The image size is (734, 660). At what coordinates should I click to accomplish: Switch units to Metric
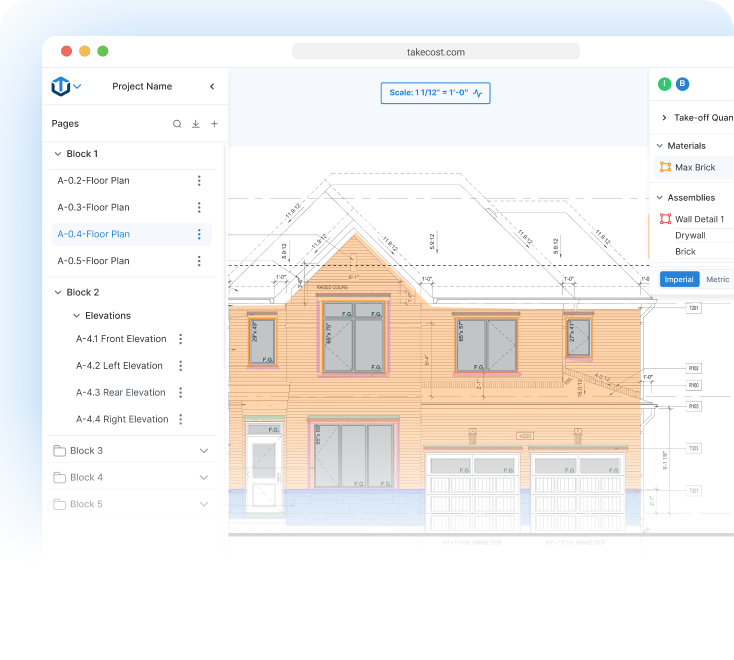click(x=717, y=279)
